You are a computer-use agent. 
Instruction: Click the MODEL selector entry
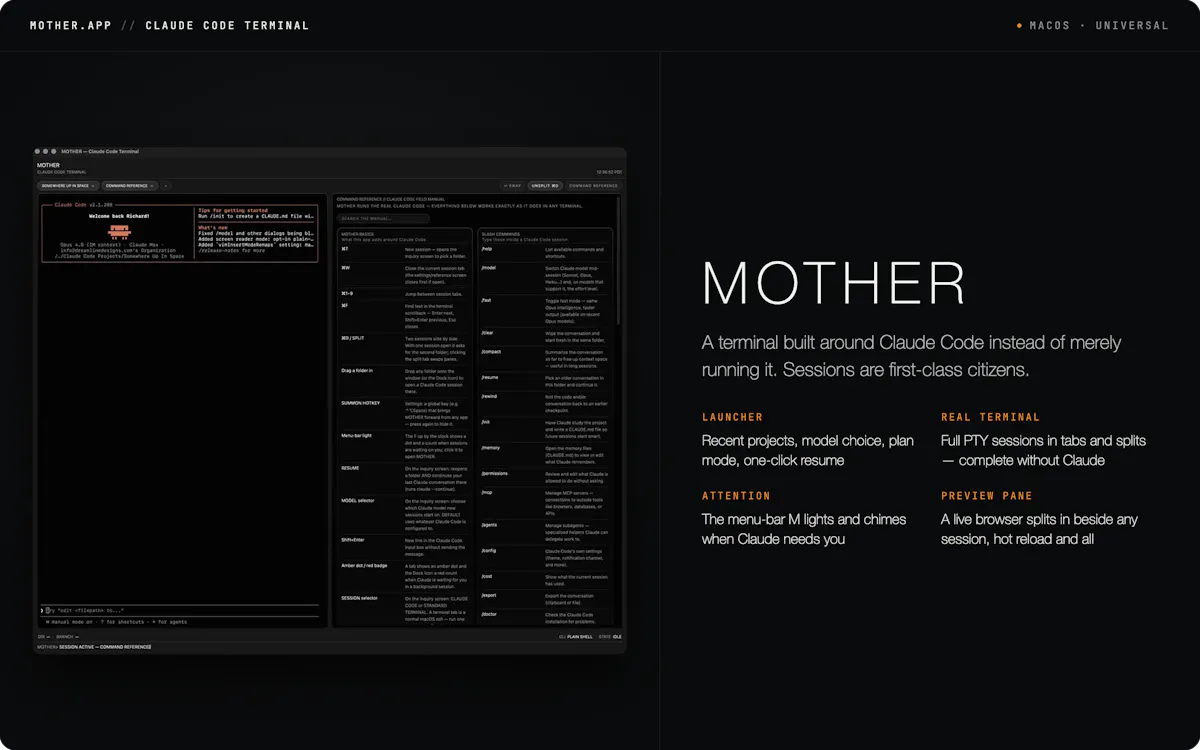(405, 514)
